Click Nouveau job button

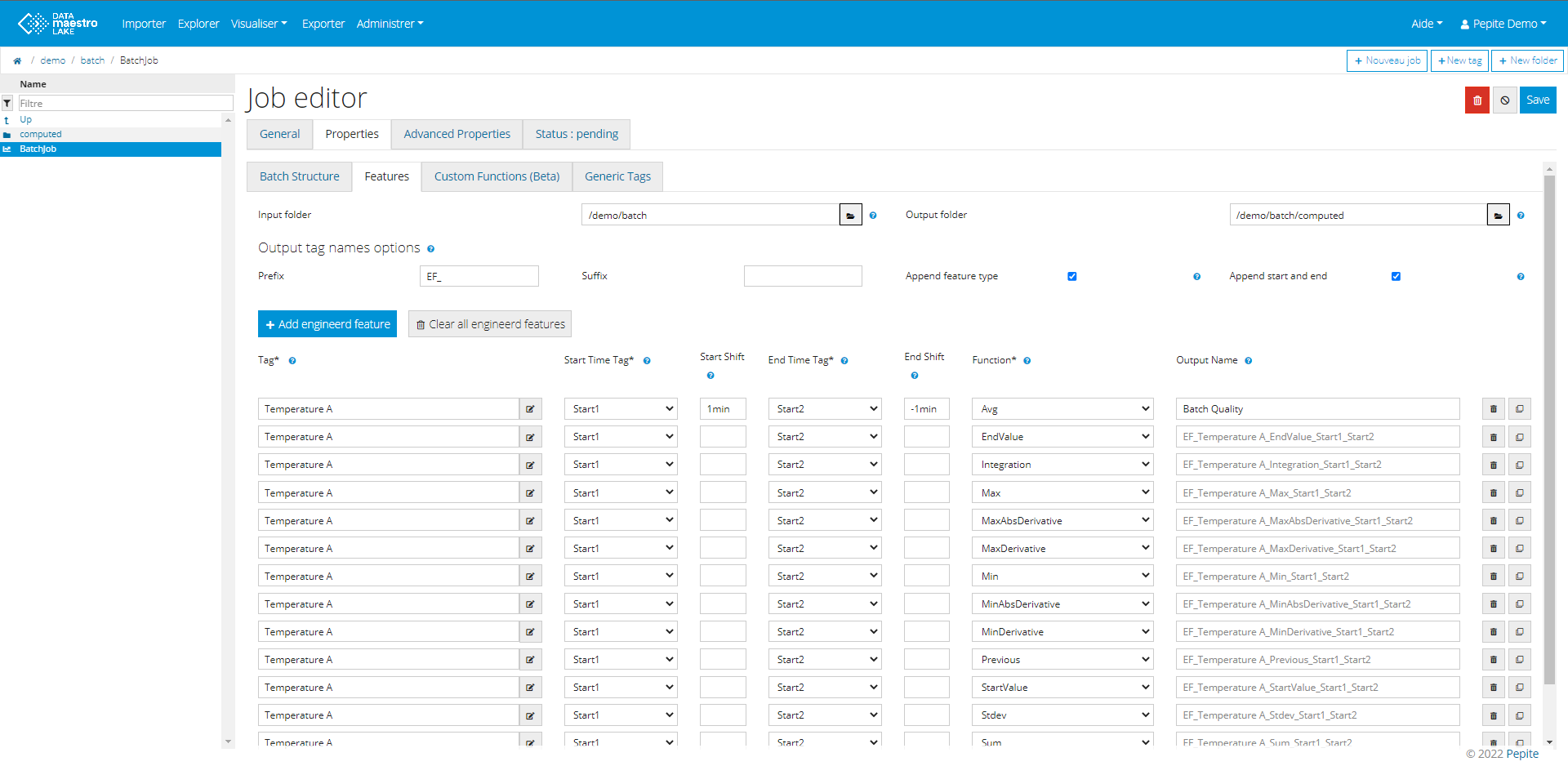point(1387,61)
